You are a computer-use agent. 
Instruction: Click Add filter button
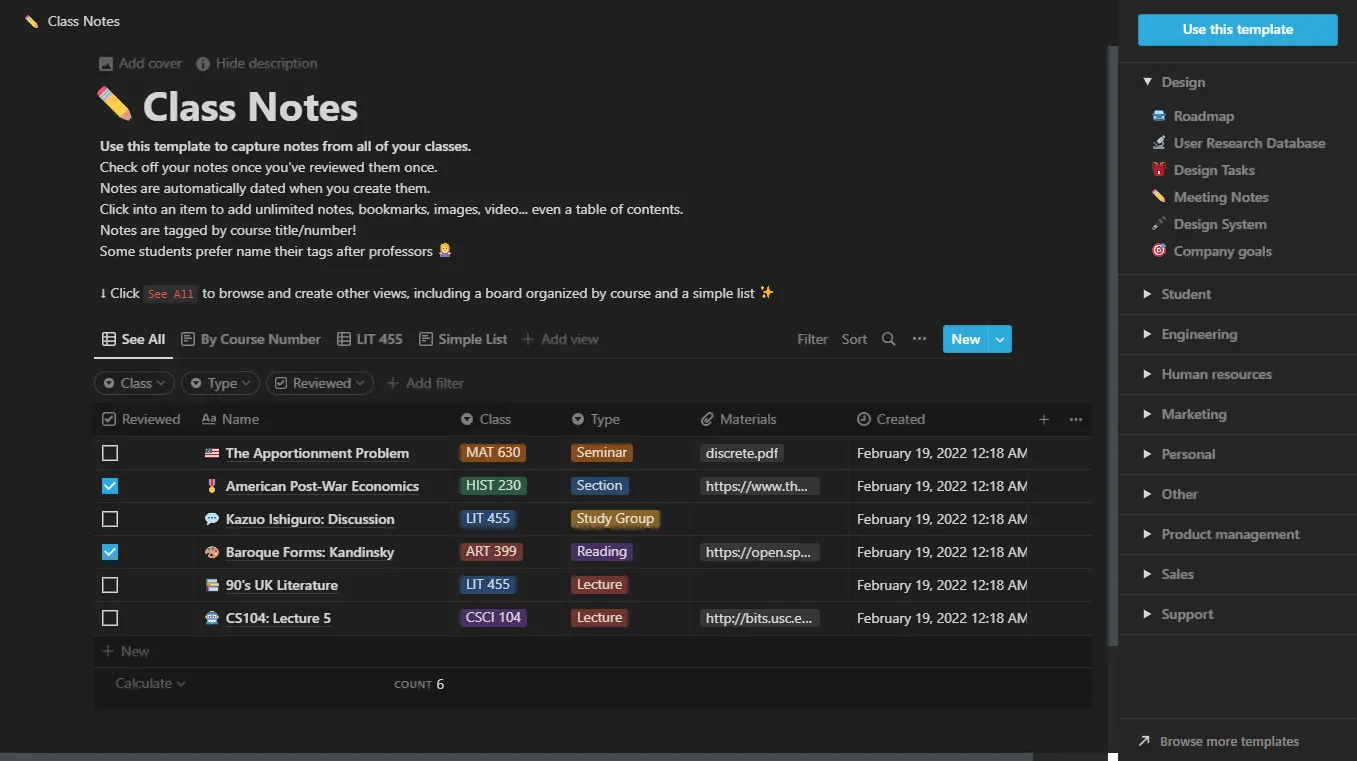pyautogui.click(x=425, y=383)
